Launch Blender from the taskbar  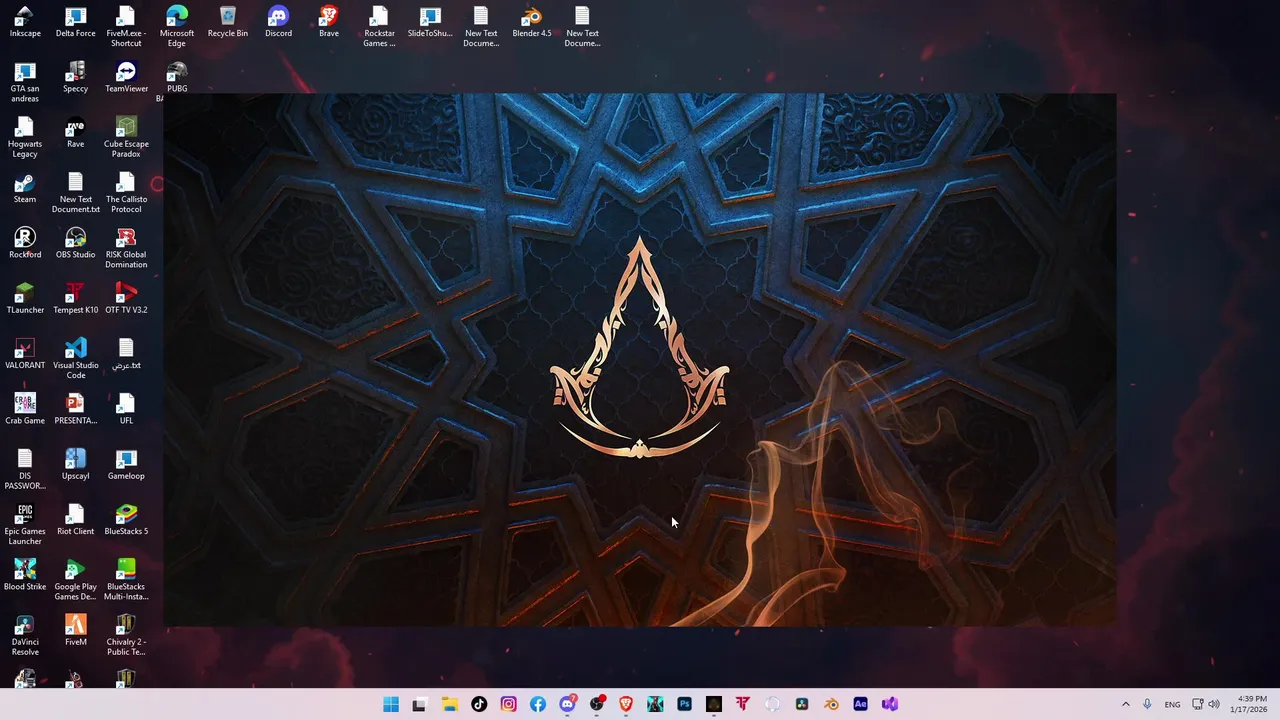point(831,704)
